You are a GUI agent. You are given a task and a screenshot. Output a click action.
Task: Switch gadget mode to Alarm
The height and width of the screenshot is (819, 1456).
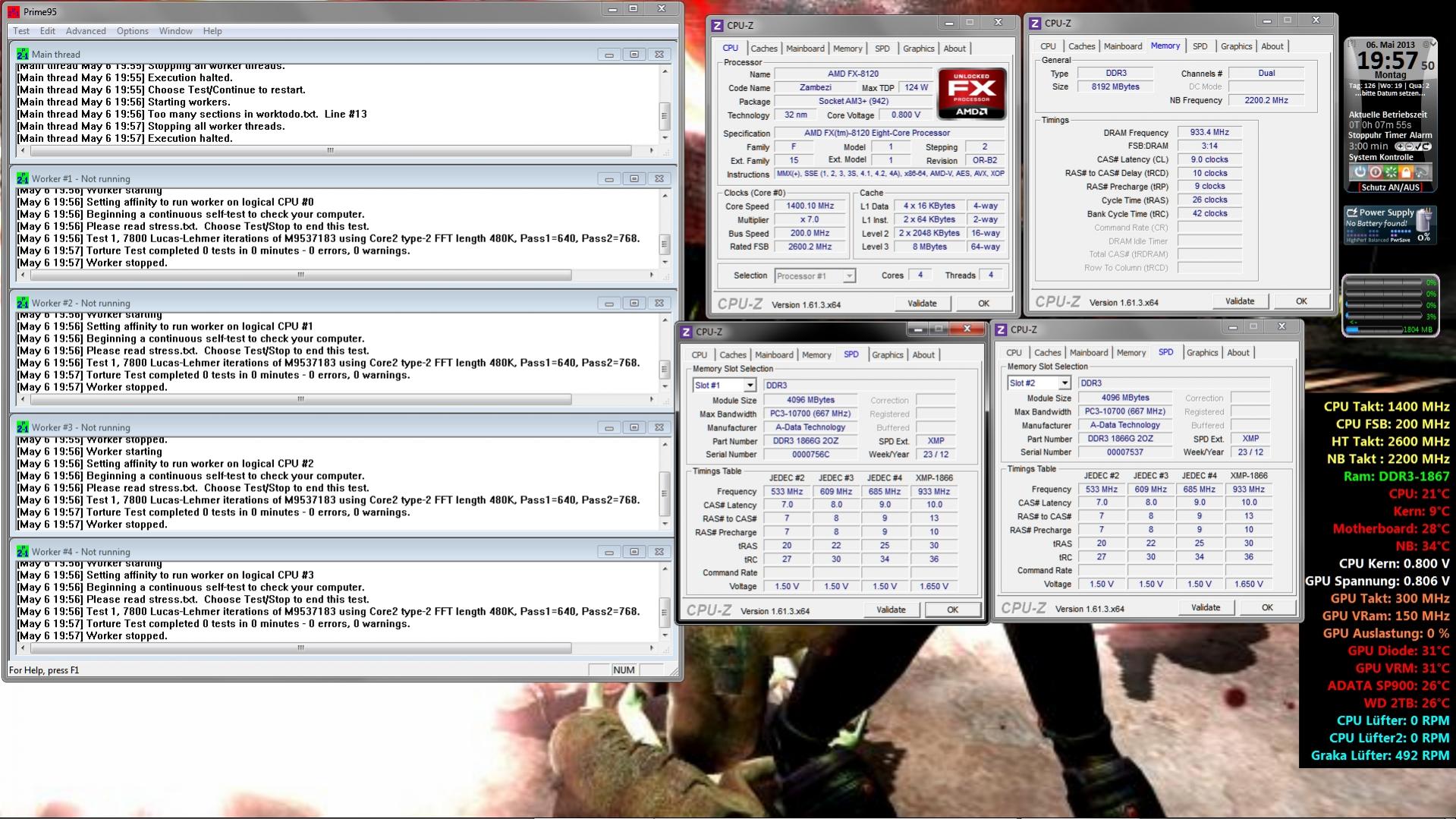pos(1420,135)
